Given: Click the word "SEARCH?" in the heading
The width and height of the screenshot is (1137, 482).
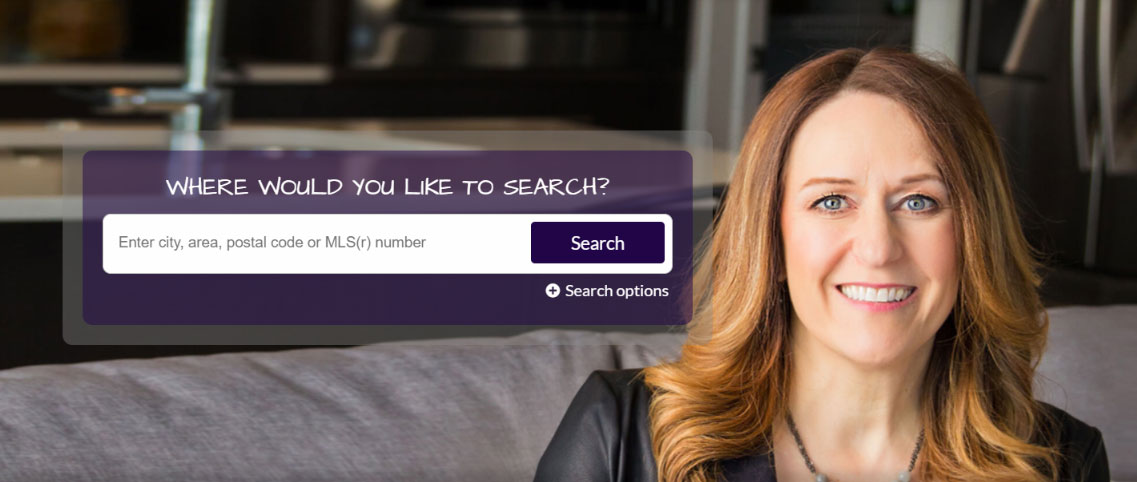Looking at the screenshot, I should tap(556, 187).
